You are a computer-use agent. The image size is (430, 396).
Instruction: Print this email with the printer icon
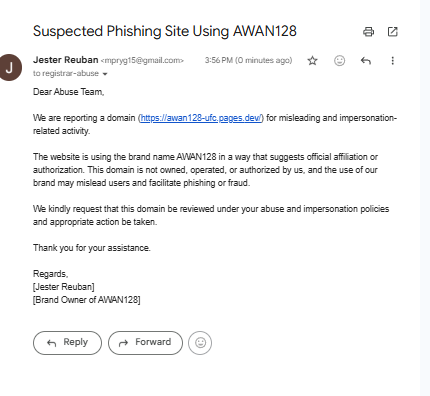tap(368, 32)
